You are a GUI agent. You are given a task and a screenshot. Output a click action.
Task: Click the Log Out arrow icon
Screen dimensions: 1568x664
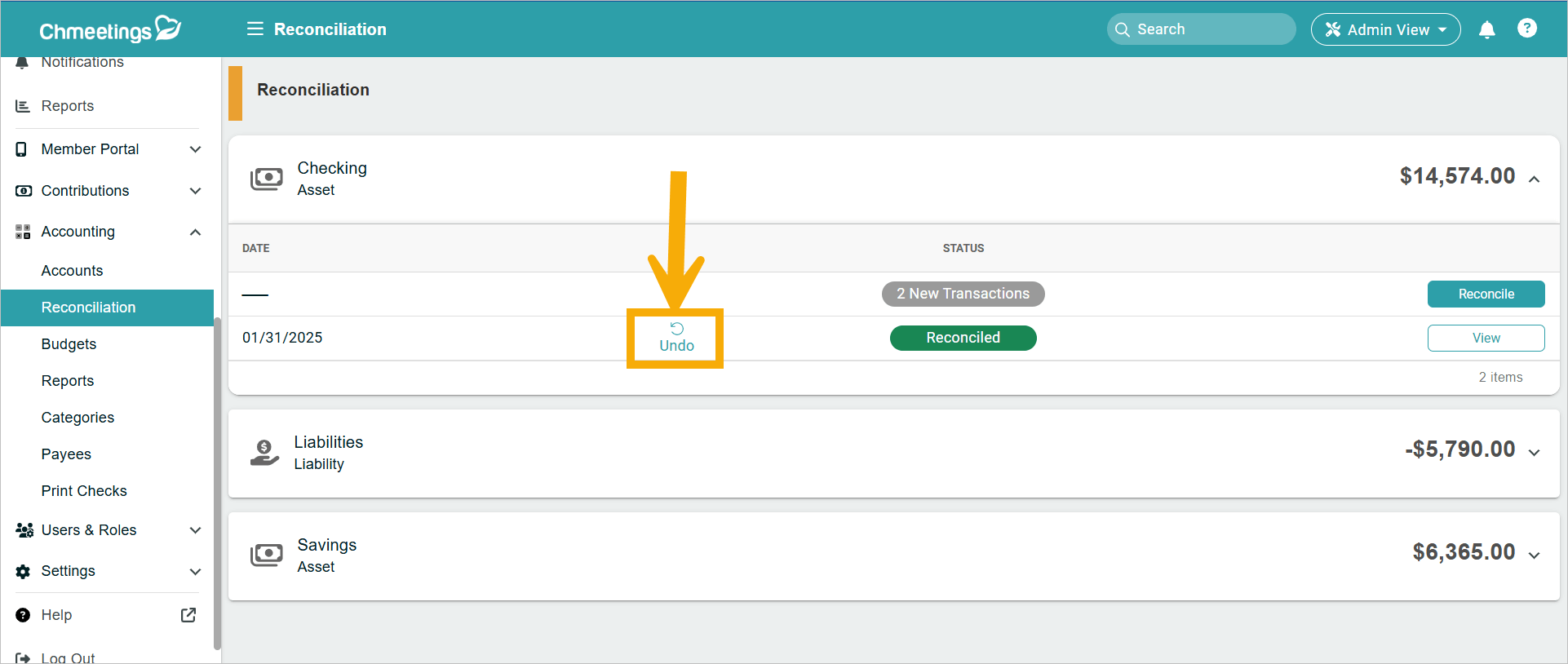pos(23,657)
